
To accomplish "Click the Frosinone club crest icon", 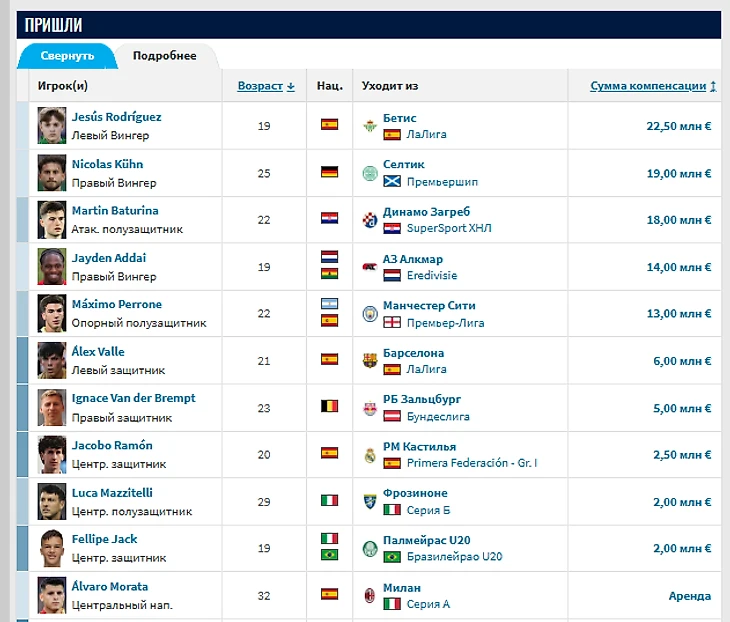I will 370,502.
